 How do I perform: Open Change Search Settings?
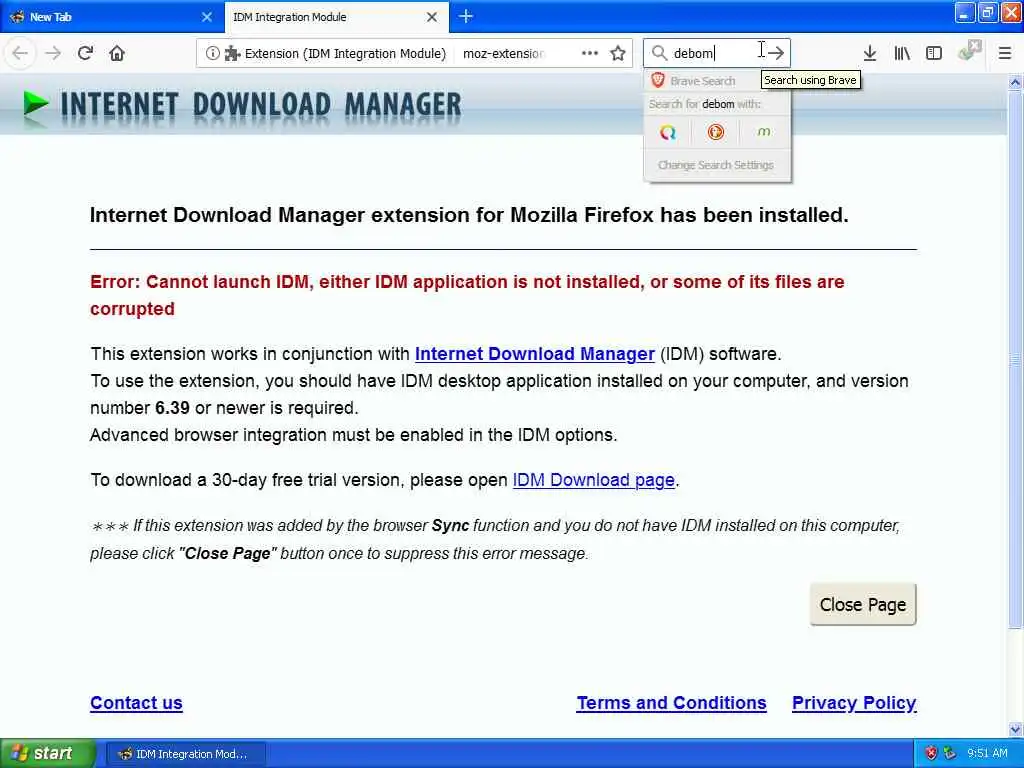click(x=716, y=165)
